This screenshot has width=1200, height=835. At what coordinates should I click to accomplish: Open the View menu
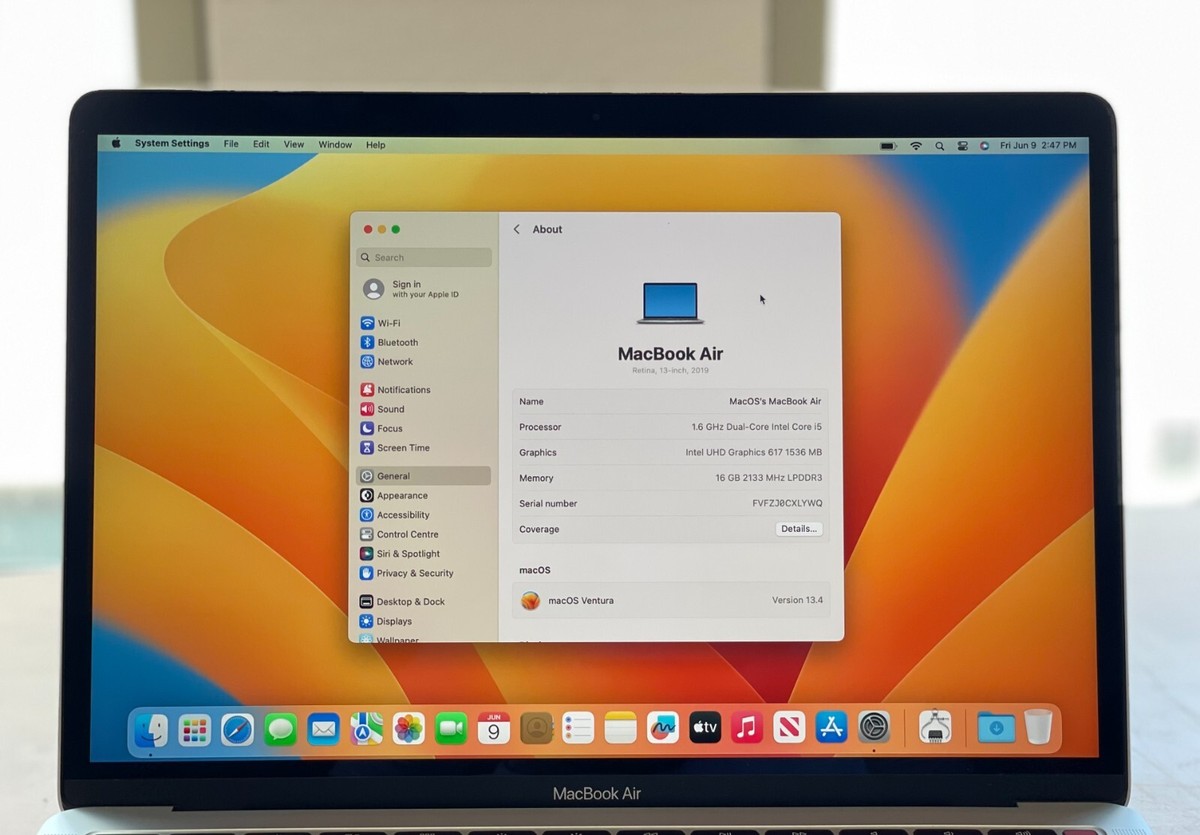[294, 144]
